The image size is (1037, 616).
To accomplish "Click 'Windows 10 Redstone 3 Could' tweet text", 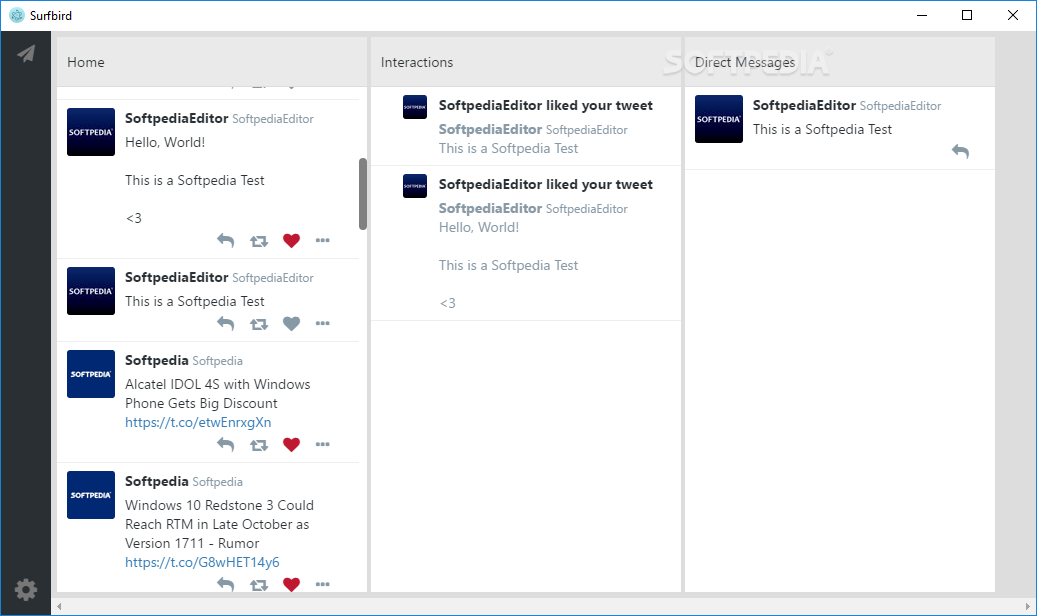I will pyautogui.click(x=220, y=506).
